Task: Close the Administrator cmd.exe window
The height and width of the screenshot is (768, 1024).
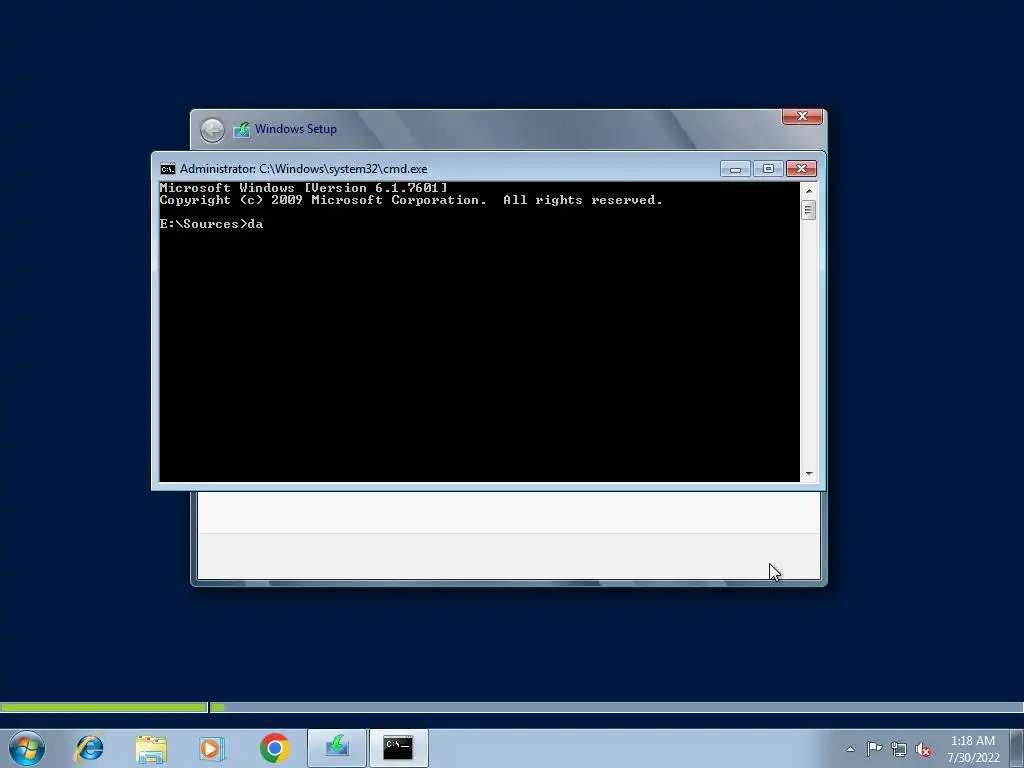Action: click(801, 169)
